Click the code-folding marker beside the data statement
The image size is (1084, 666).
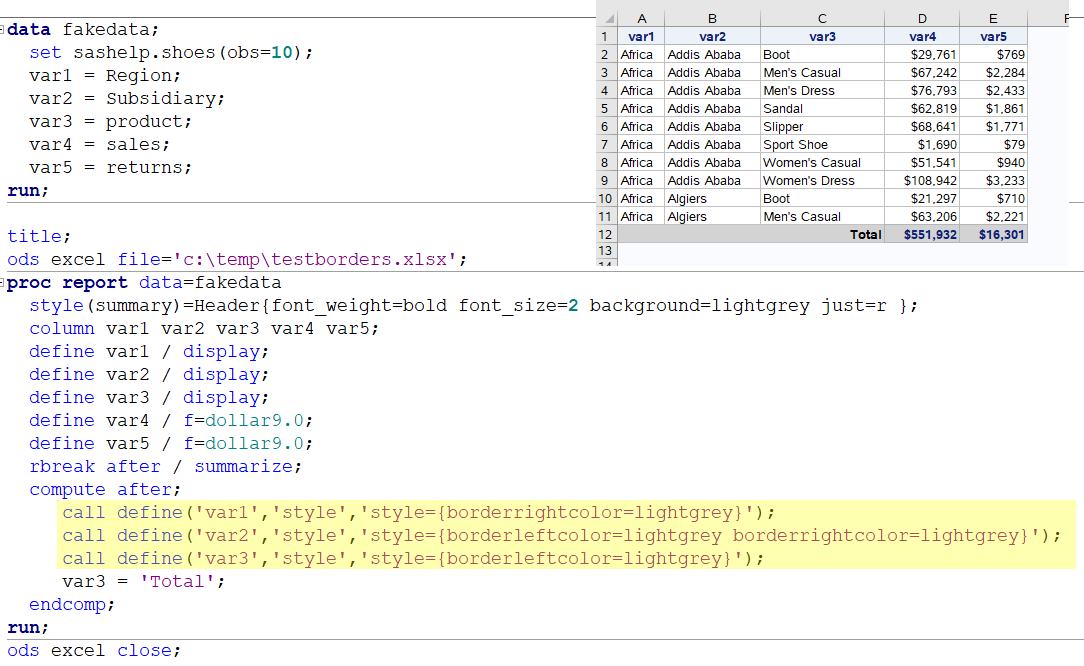point(4,29)
